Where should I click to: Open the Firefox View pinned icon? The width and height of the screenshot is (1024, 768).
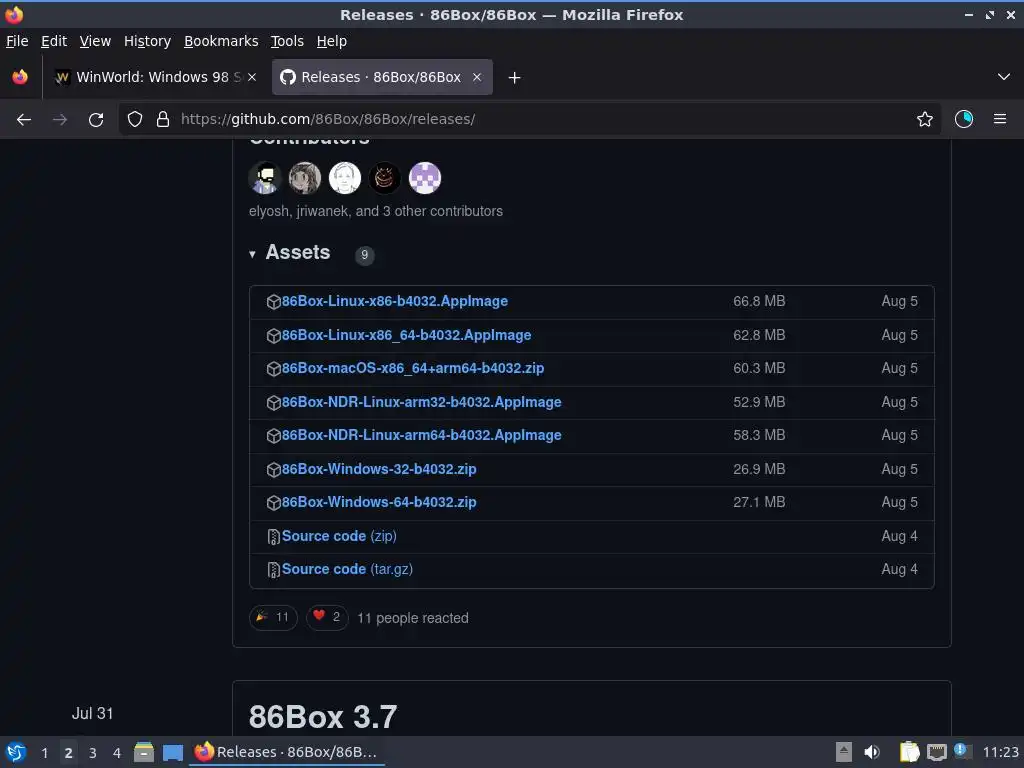(x=20, y=77)
